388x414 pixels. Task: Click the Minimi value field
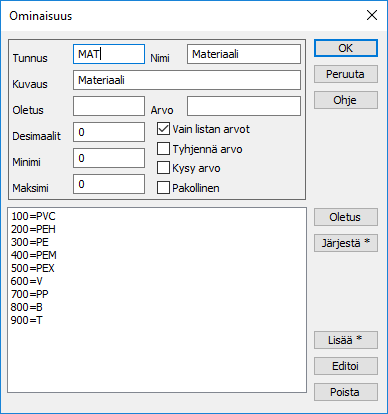click(109, 158)
